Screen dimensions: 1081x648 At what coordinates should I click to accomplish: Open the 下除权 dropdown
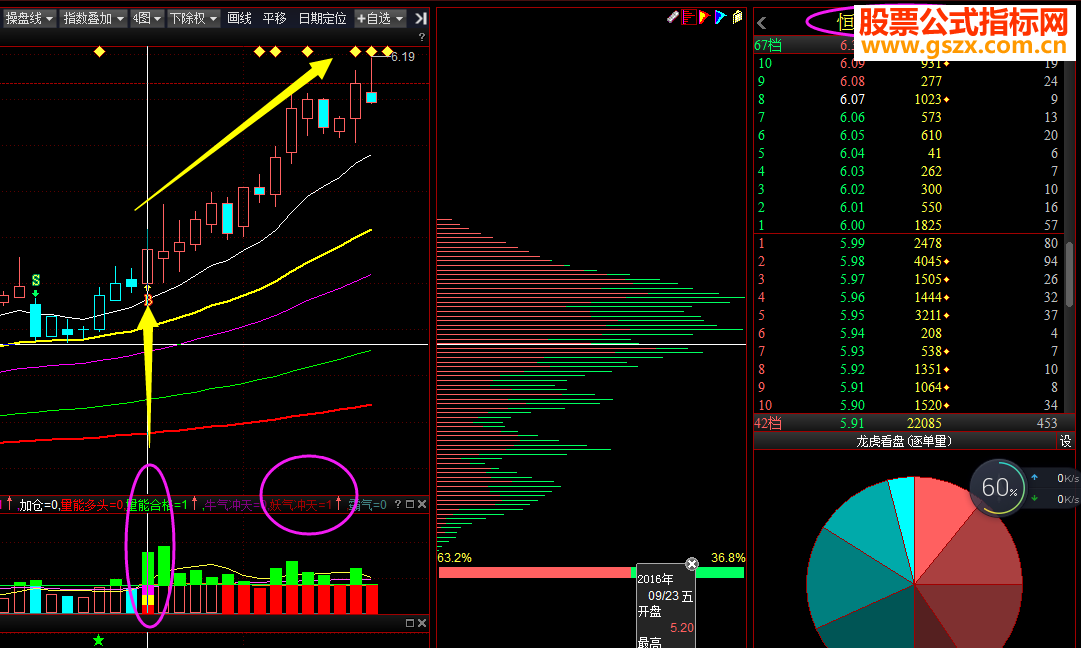click(x=193, y=19)
